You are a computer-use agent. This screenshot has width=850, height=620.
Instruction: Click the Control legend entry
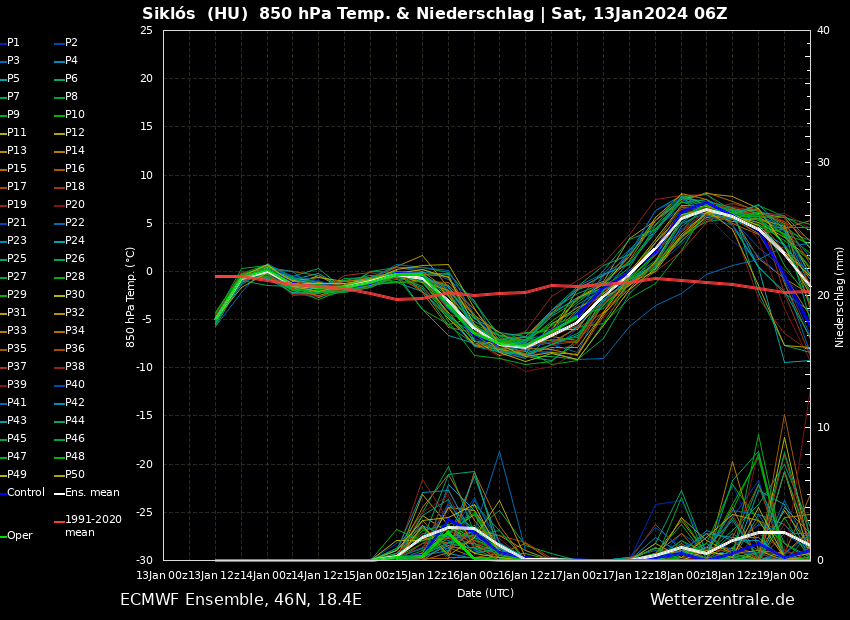point(25,493)
